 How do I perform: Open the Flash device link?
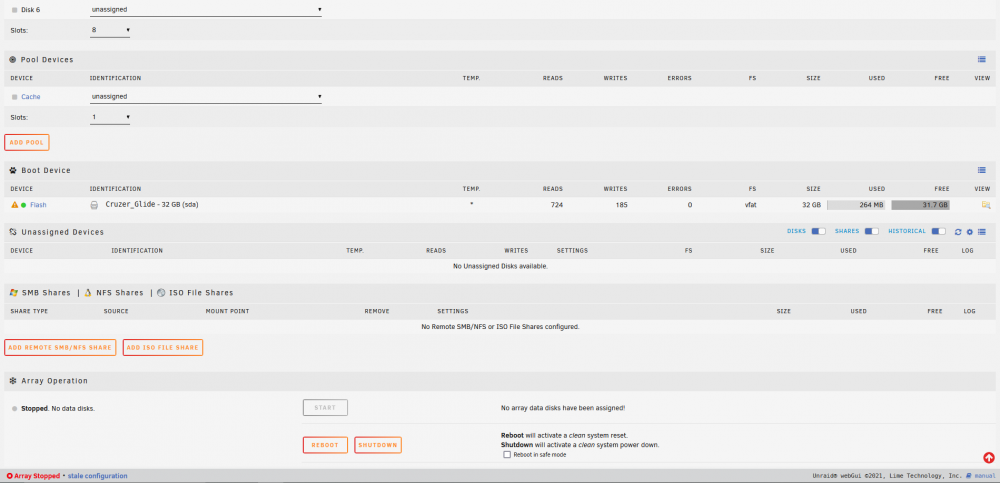(38, 205)
